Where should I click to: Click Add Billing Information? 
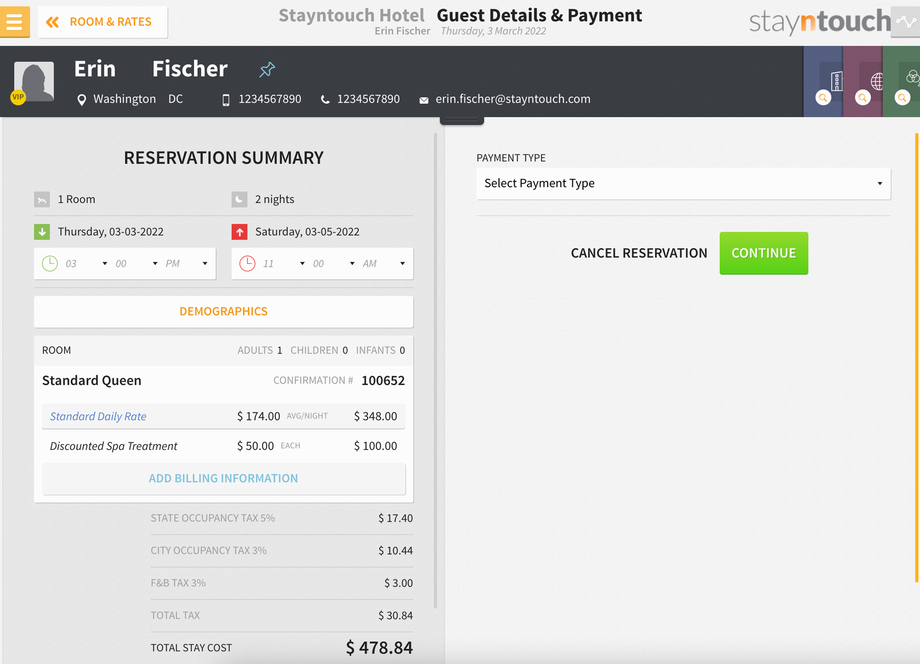pyautogui.click(x=224, y=479)
